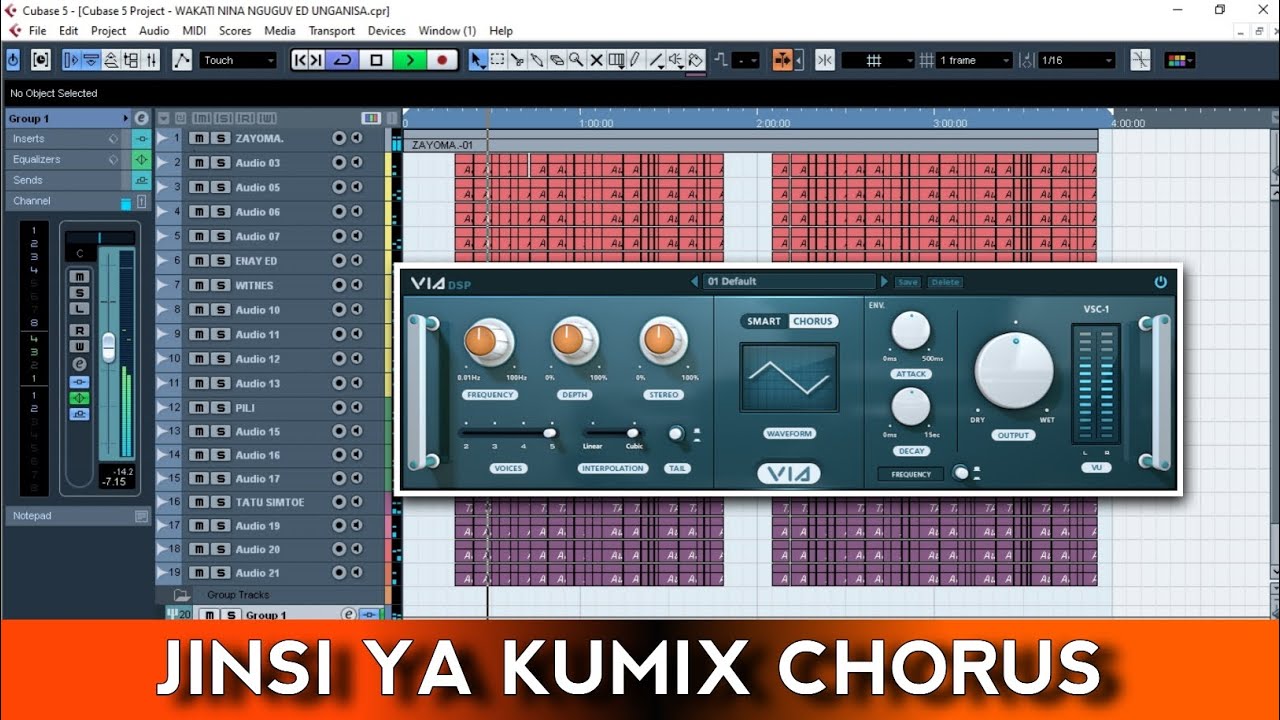Click the Activate Project power button
The height and width of the screenshot is (720, 1280).
(13, 60)
